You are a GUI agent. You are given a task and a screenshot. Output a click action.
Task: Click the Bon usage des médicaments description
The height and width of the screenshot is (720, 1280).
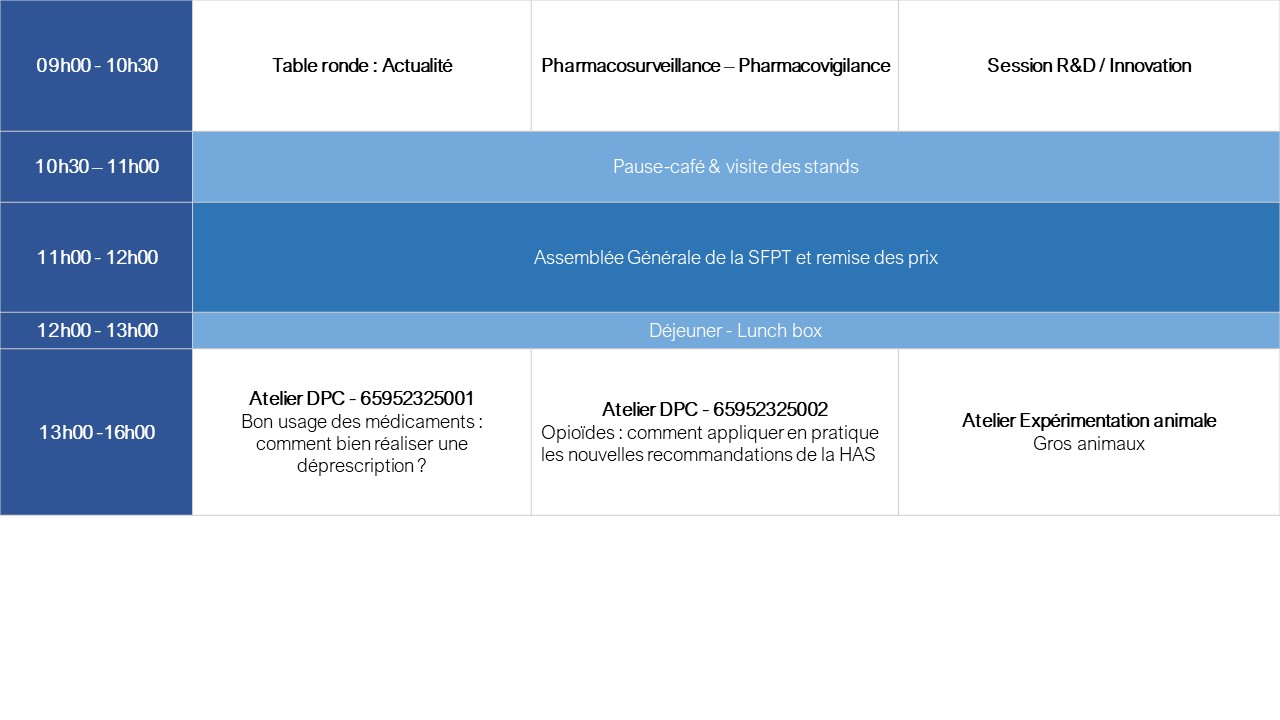tap(362, 444)
